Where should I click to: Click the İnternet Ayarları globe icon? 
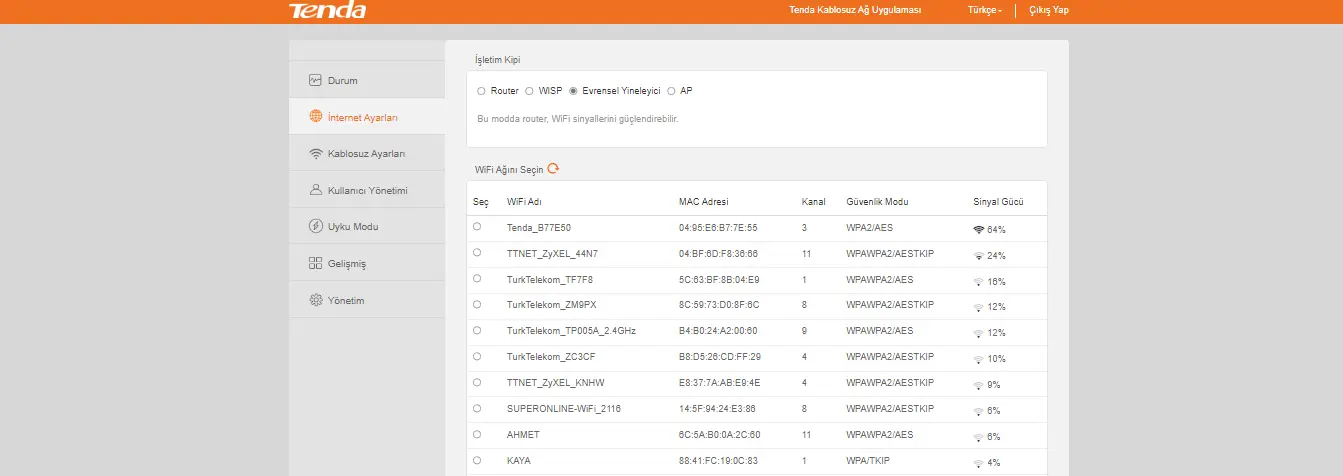316,117
